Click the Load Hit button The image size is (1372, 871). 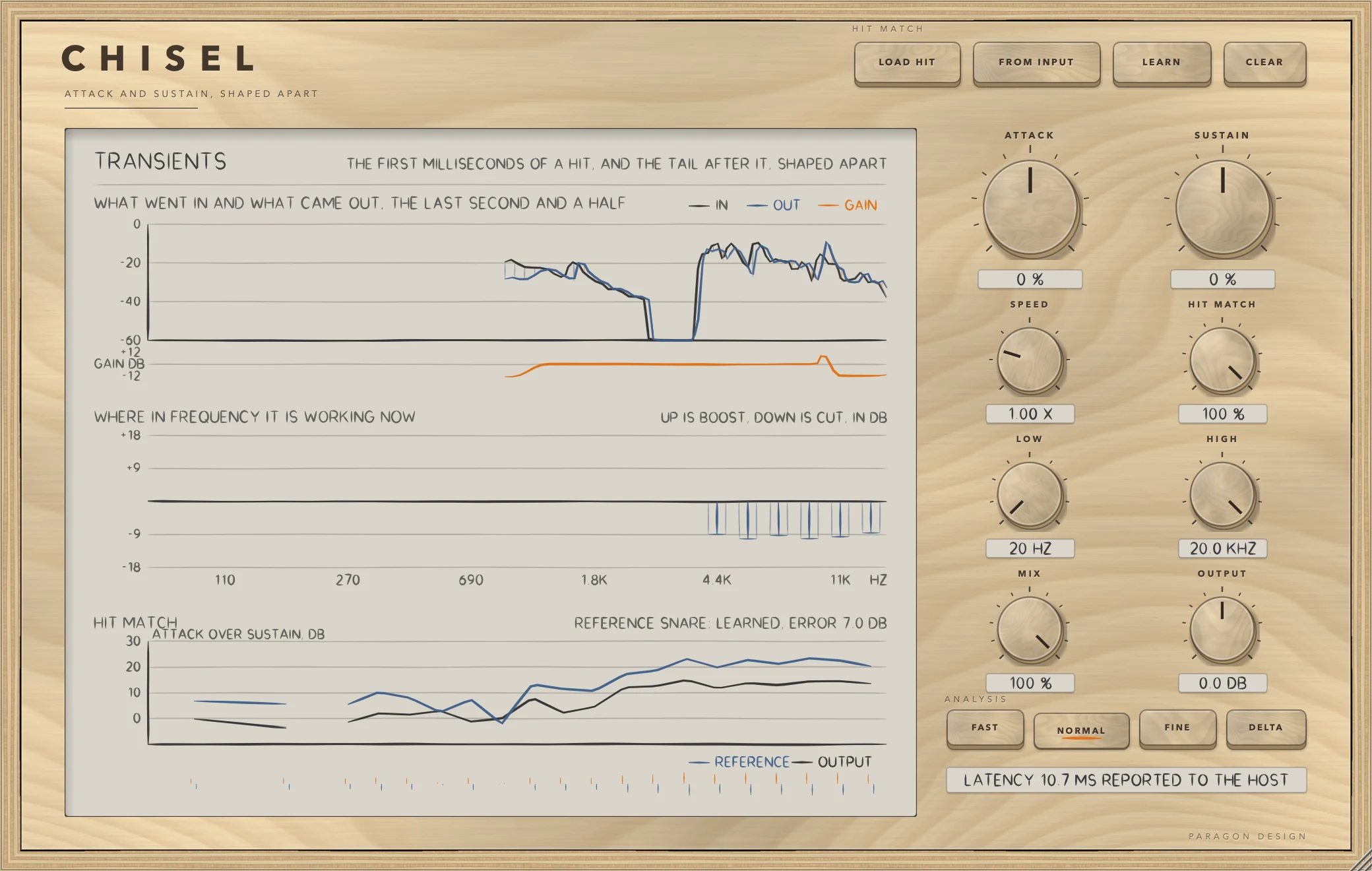point(907,63)
